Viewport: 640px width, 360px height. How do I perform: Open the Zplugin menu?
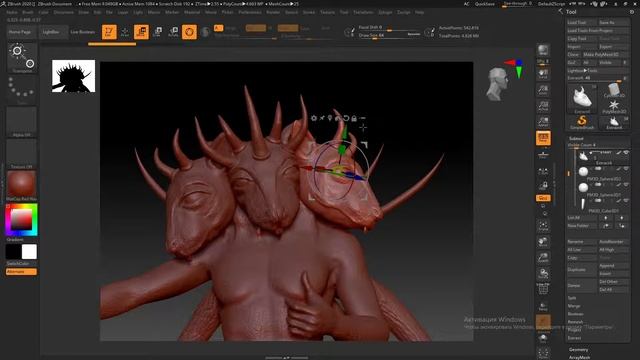(x=385, y=12)
